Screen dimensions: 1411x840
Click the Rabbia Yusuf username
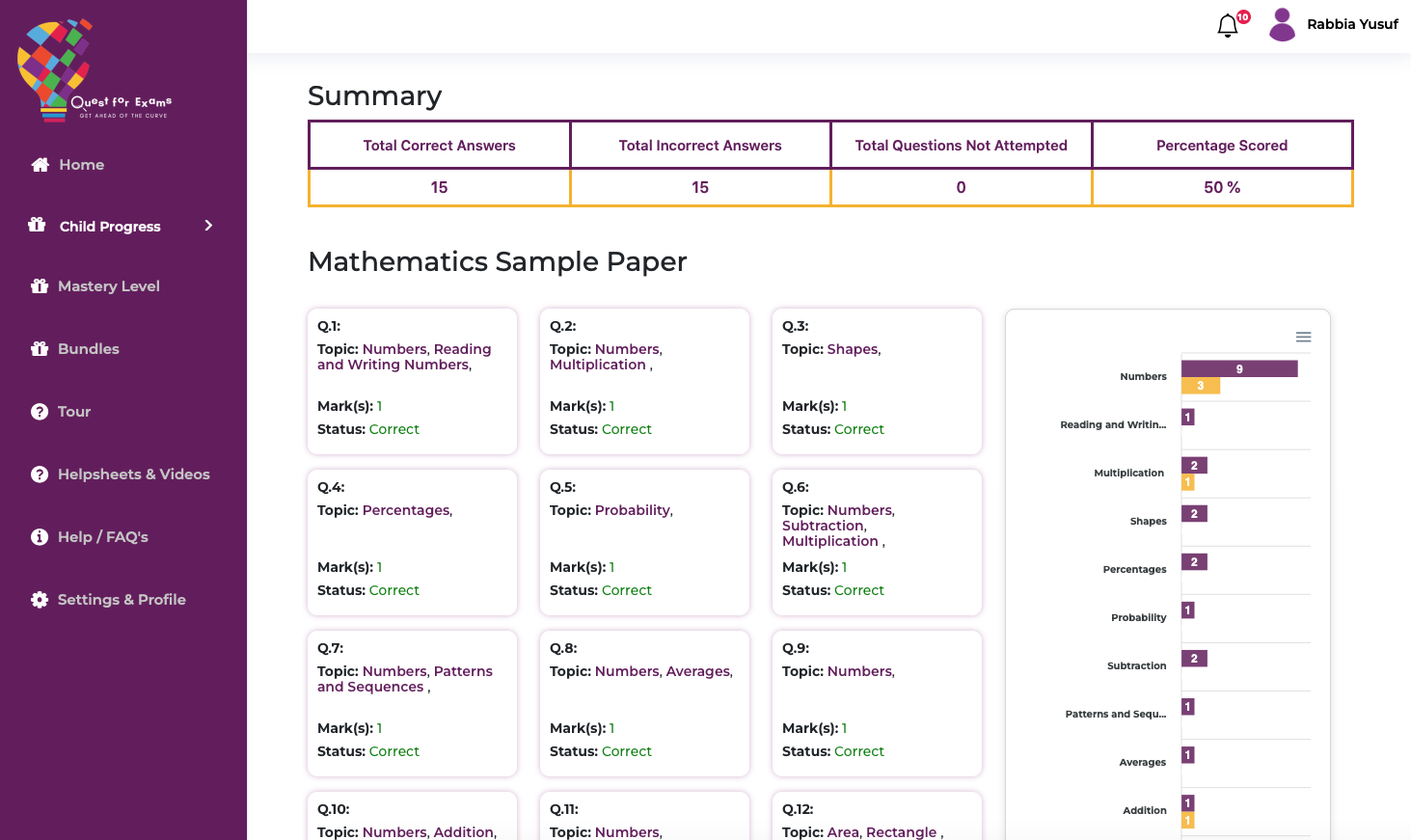pos(1352,24)
